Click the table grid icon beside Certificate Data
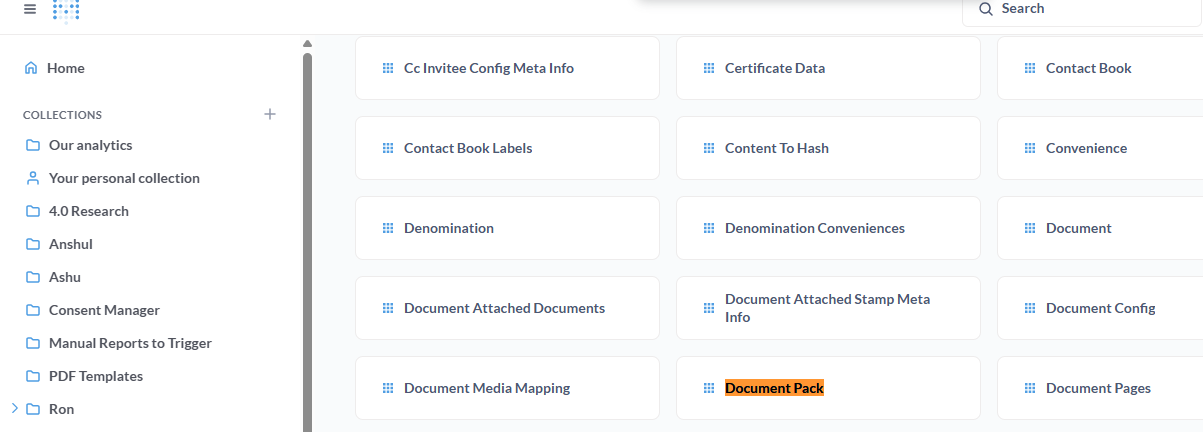Viewport: 1203px width, 432px height. [x=708, y=68]
